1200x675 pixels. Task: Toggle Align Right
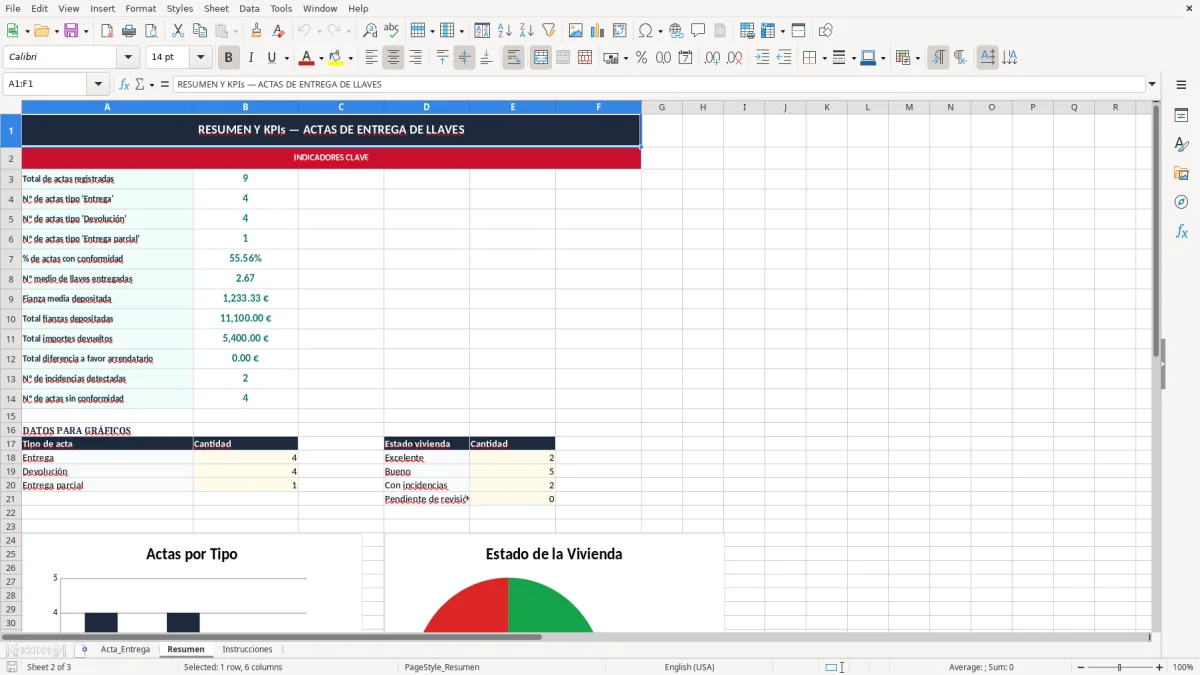click(x=415, y=58)
